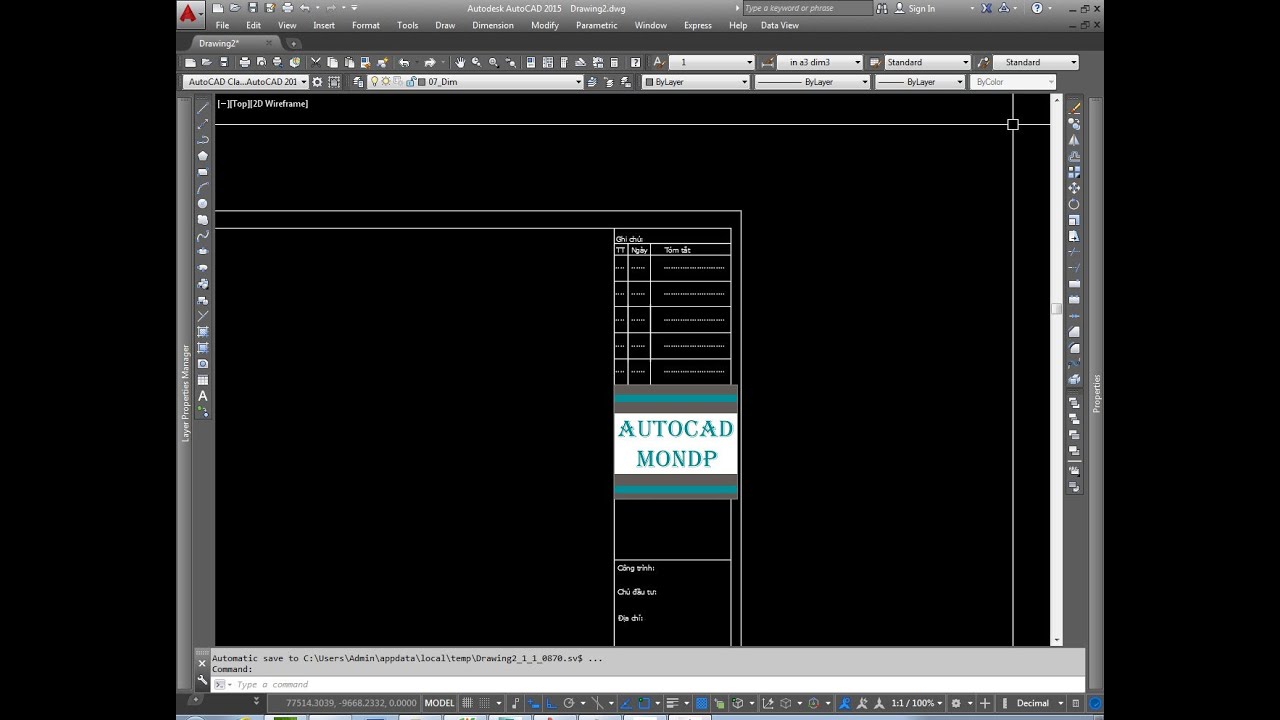The height and width of the screenshot is (720, 1280).
Task: Toggle Ortho mode in status bar
Action: point(550,703)
